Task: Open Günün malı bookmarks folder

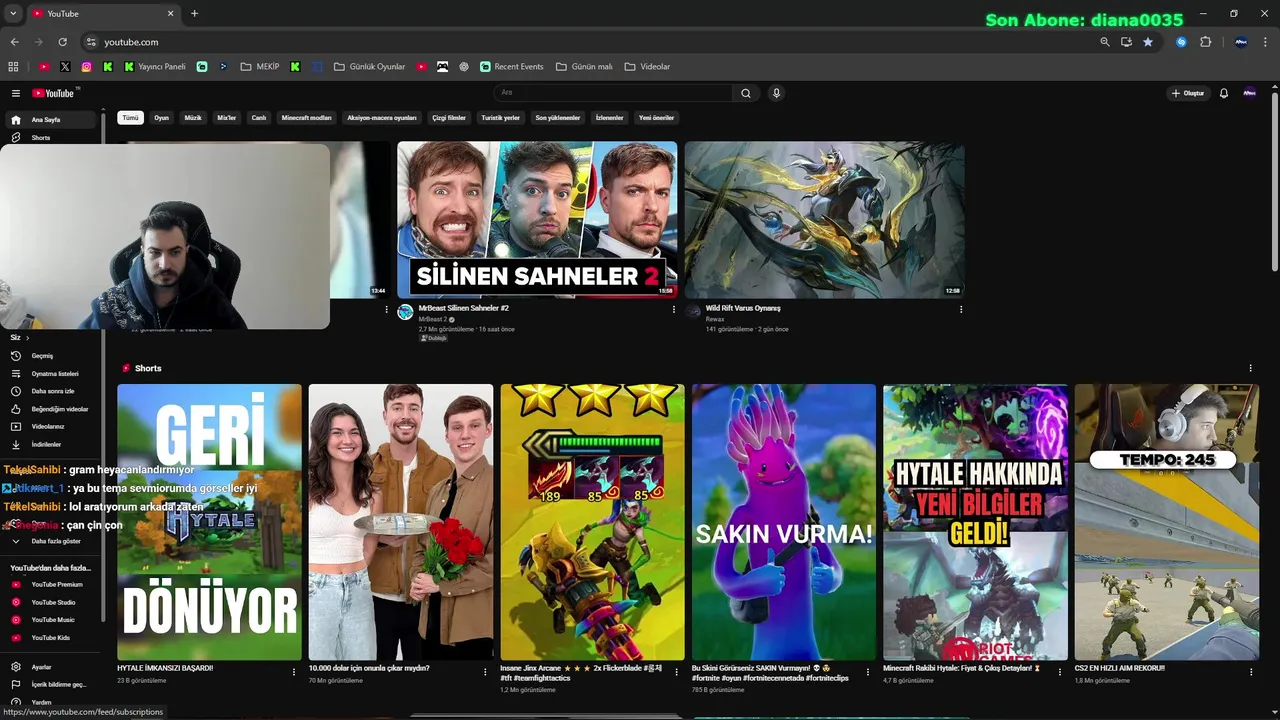Action: tap(583, 67)
